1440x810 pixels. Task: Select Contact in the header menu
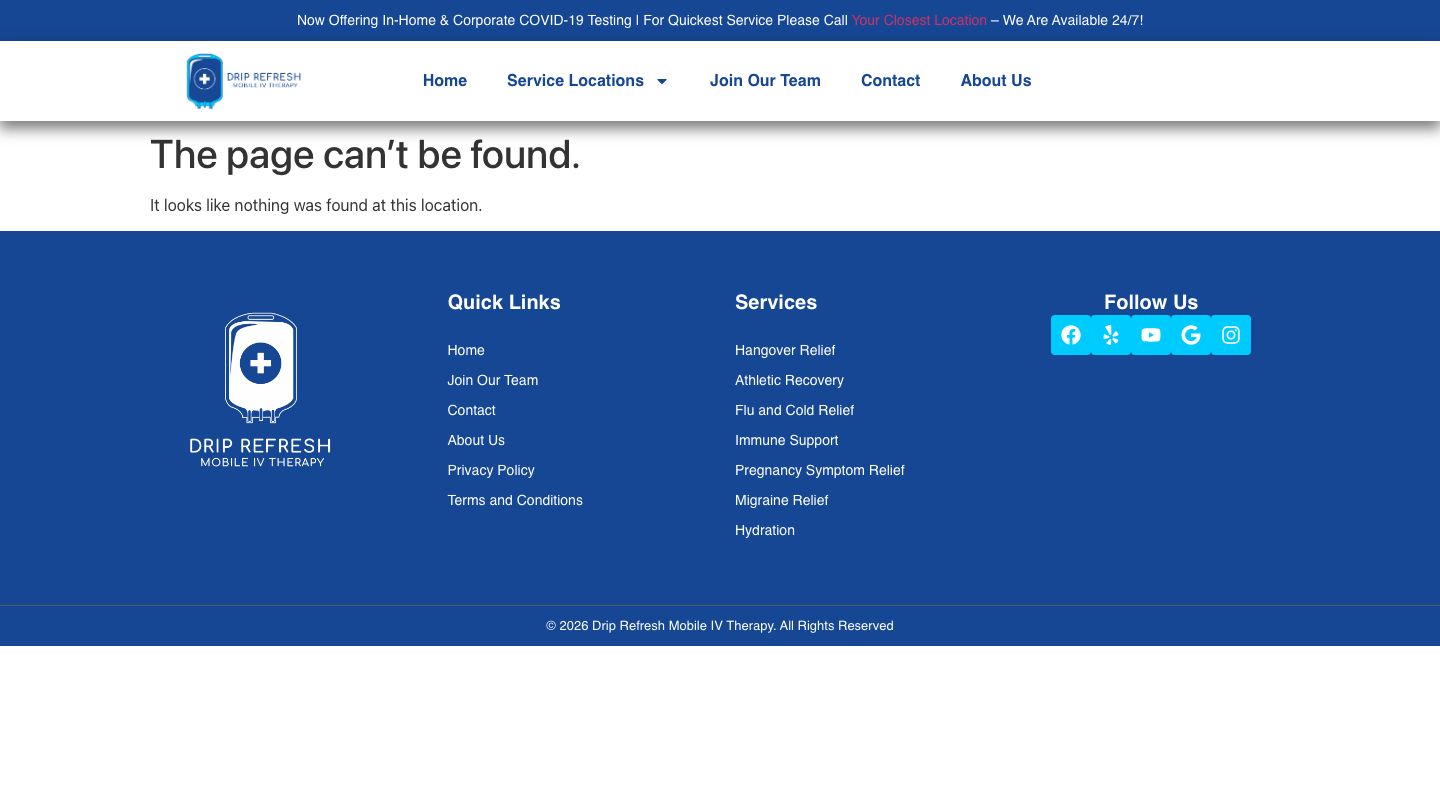point(890,81)
